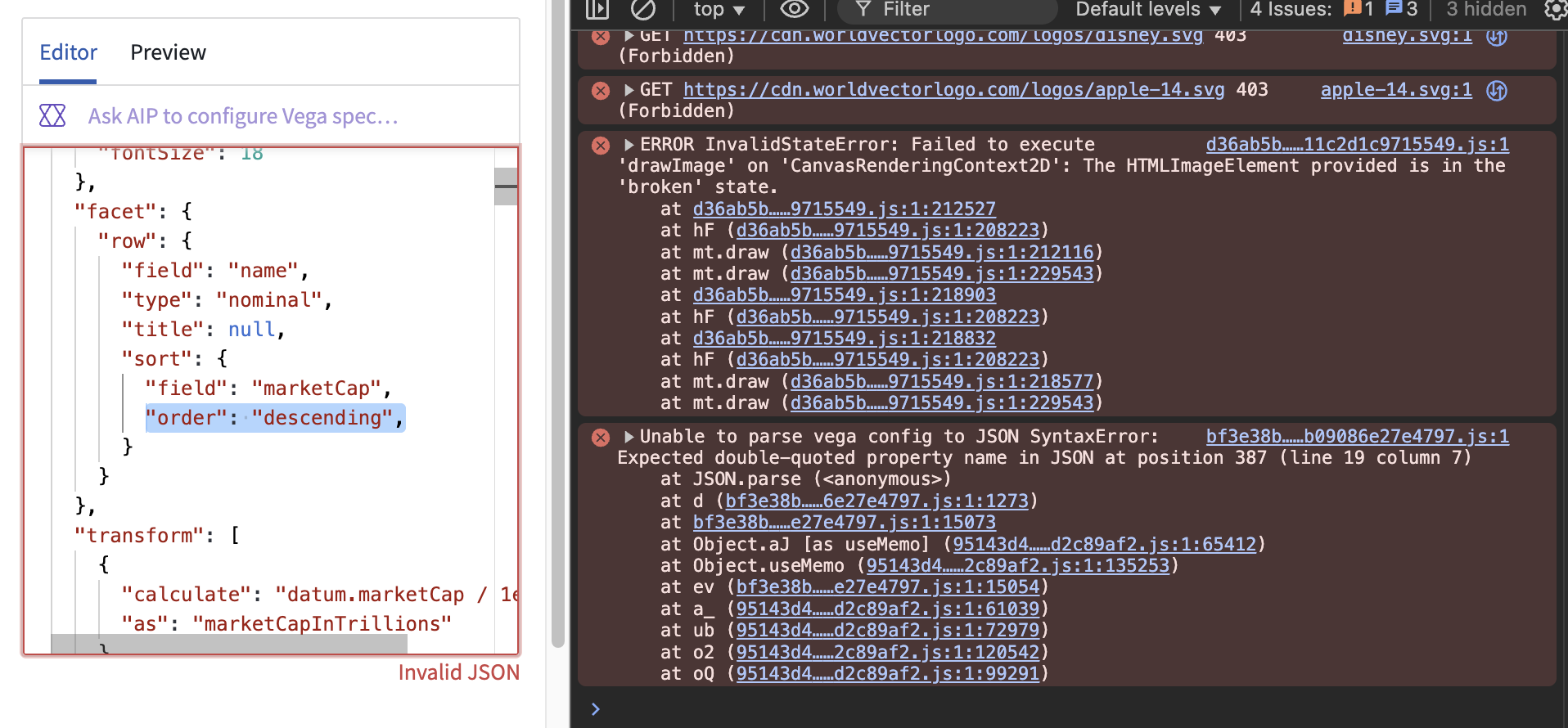
Task: Open the 'top' JavaScript context dropdown
Action: 719,9
